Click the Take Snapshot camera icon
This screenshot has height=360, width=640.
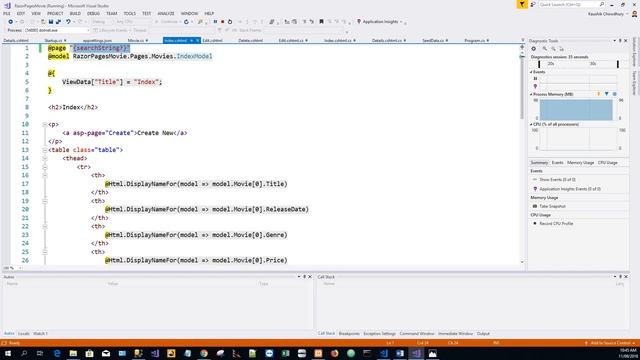point(535,207)
